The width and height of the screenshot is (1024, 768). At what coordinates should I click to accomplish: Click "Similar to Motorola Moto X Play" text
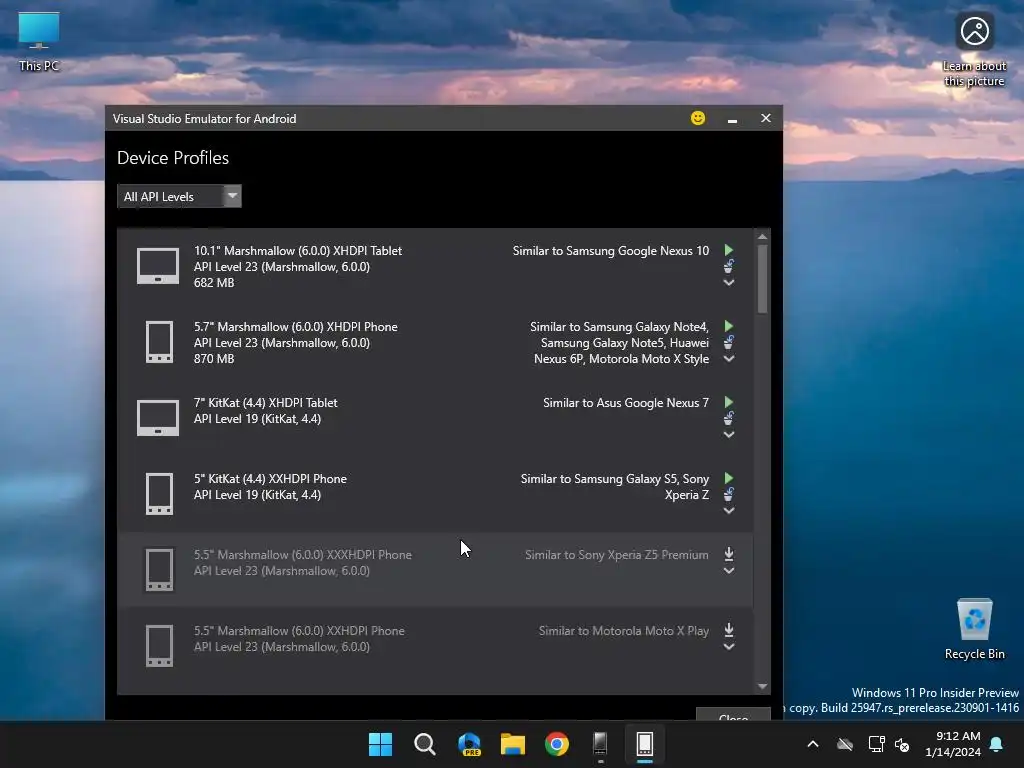click(x=624, y=631)
